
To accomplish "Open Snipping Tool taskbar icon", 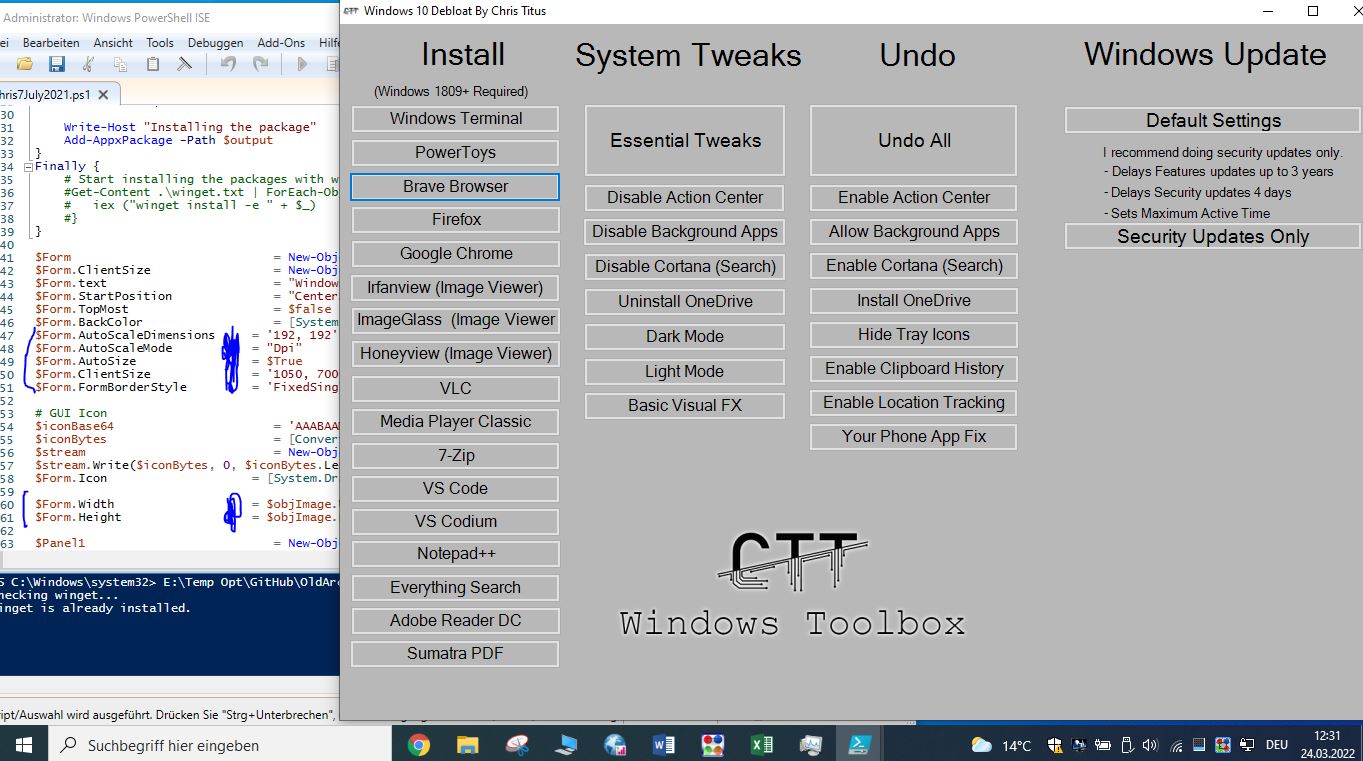I will pos(516,745).
